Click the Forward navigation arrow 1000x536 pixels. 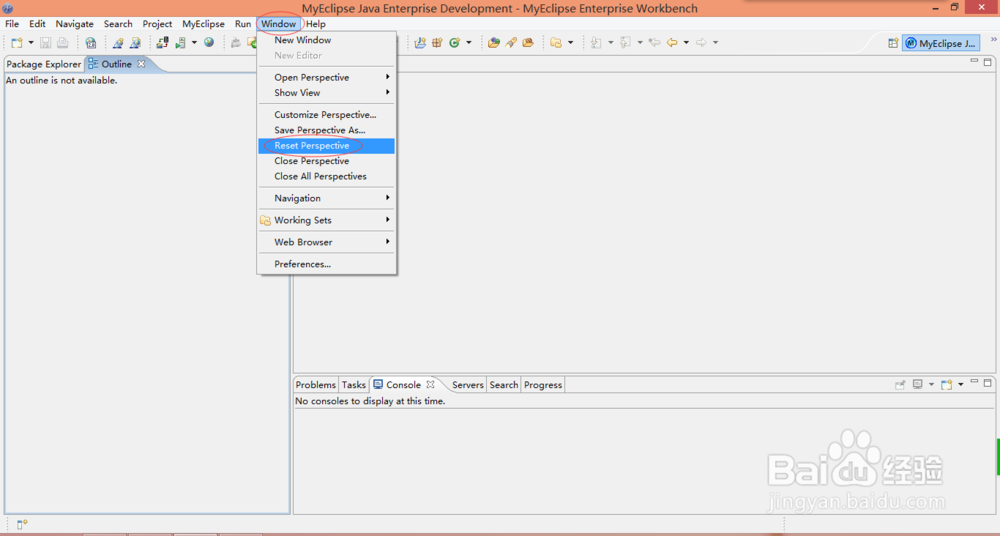coord(702,43)
